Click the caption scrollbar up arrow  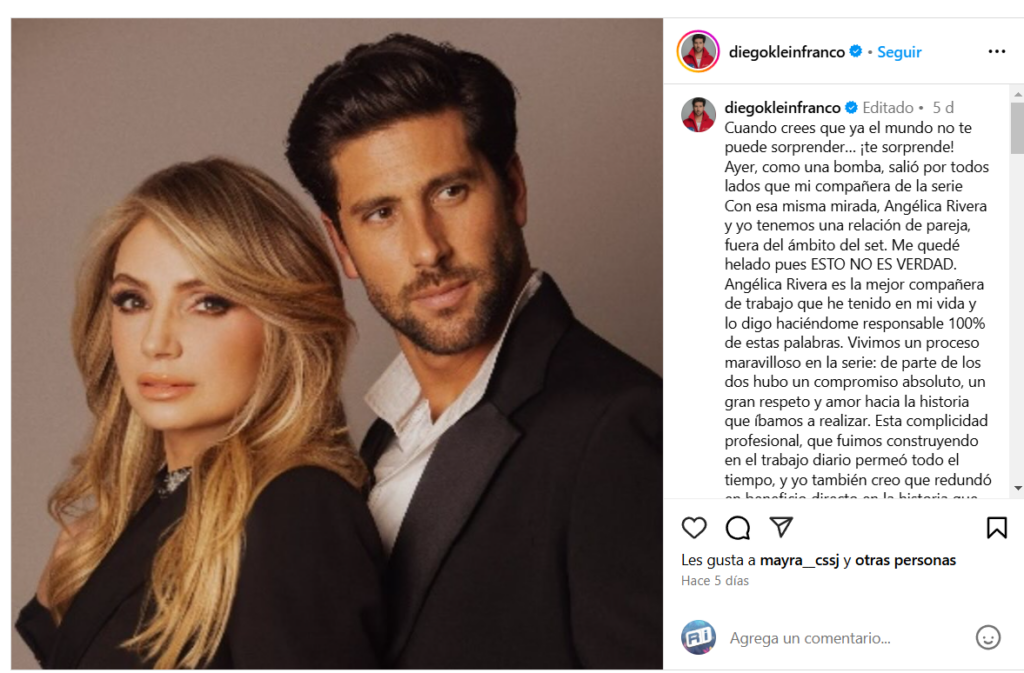(x=1017, y=95)
